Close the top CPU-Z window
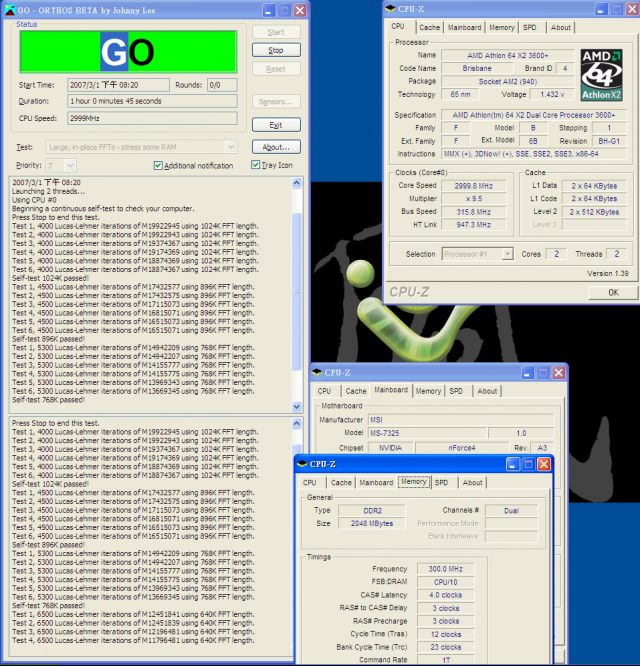640x666 pixels. (x=632, y=9)
